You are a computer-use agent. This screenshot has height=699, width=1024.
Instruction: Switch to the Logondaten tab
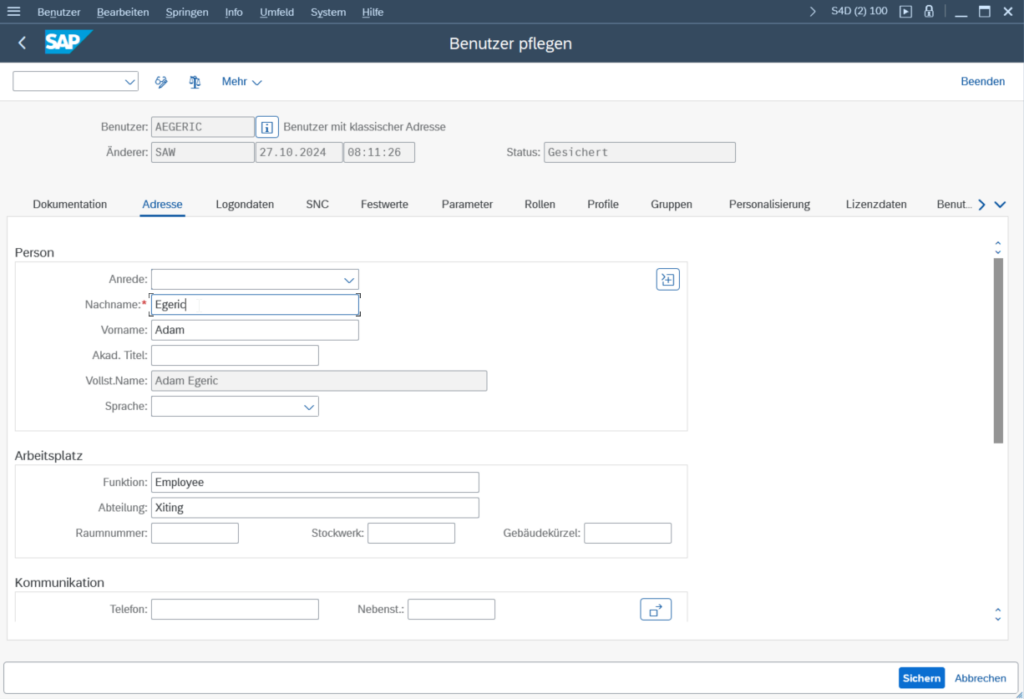point(245,204)
